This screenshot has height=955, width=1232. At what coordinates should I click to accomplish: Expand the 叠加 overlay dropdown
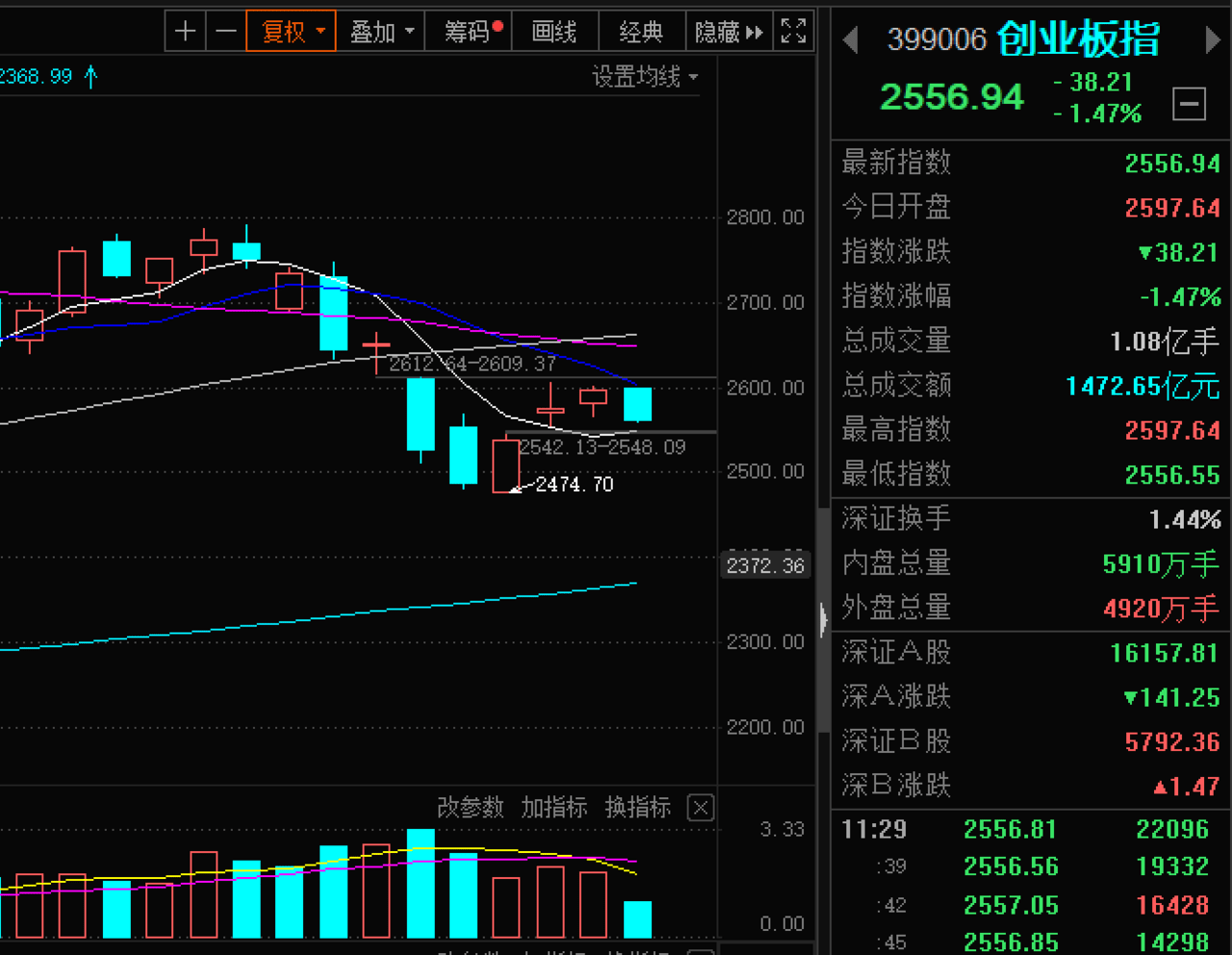[381, 32]
